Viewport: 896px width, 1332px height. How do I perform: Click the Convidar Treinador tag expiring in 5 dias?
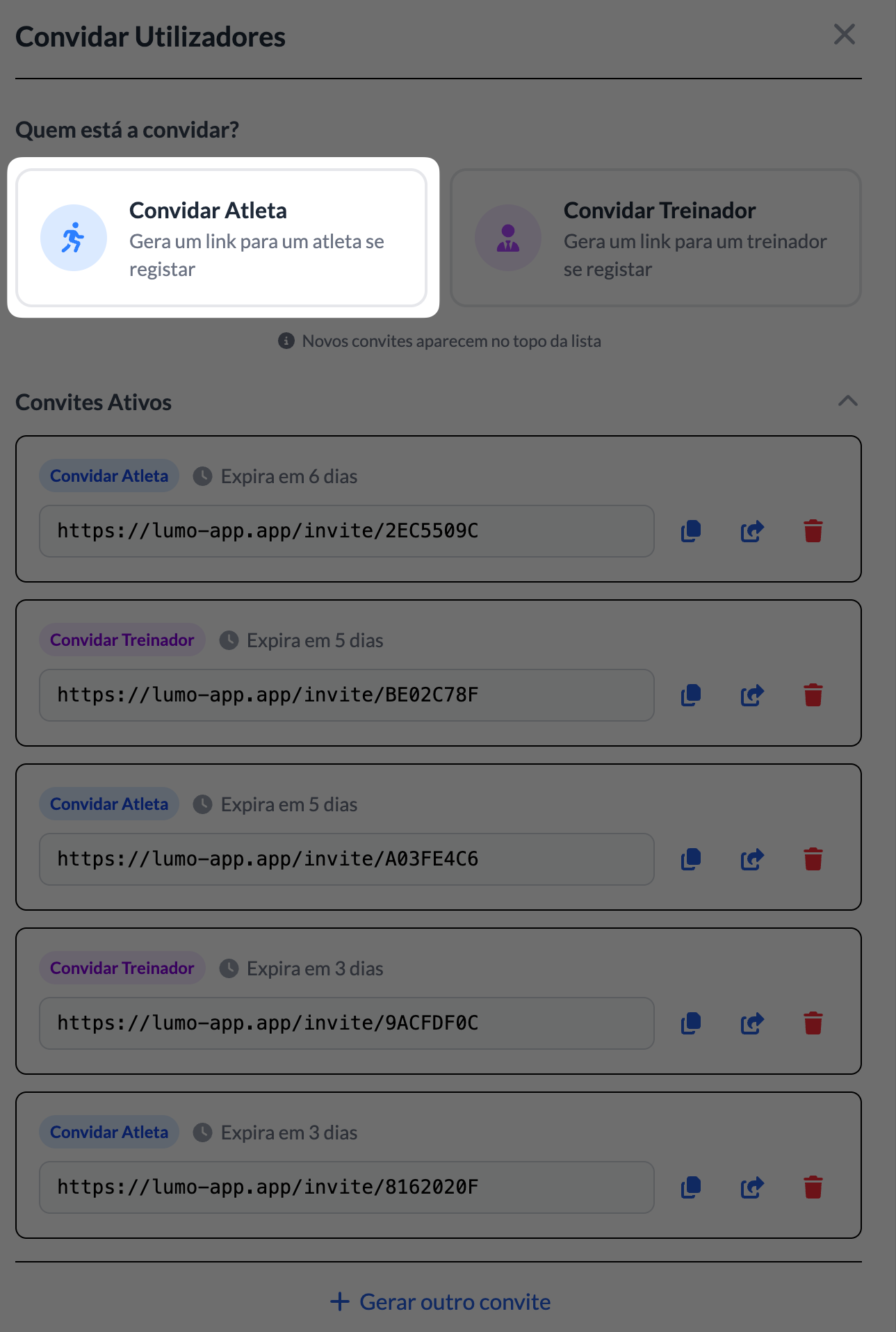point(122,640)
